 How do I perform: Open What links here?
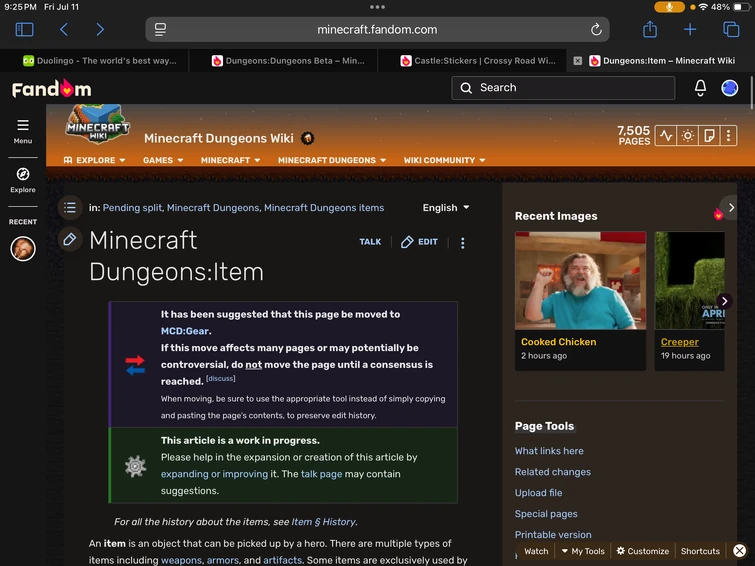[549, 451]
